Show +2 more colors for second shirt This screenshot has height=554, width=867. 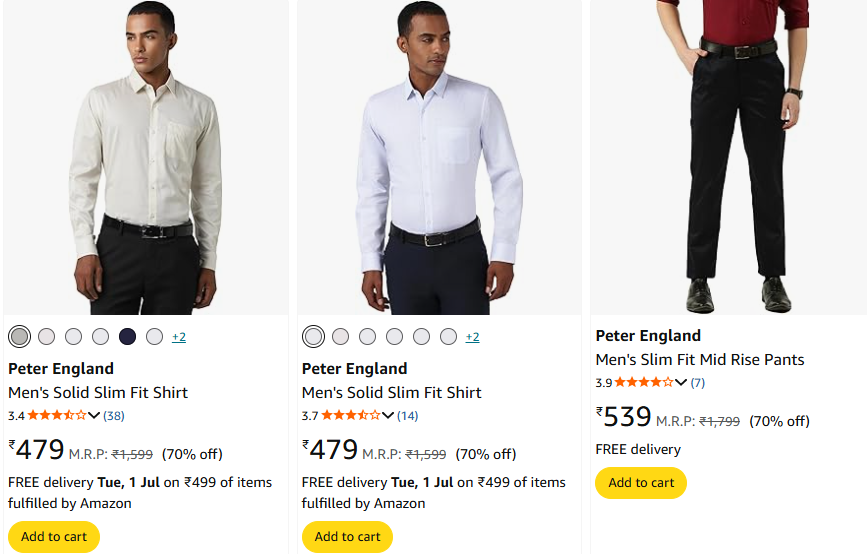click(x=472, y=337)
